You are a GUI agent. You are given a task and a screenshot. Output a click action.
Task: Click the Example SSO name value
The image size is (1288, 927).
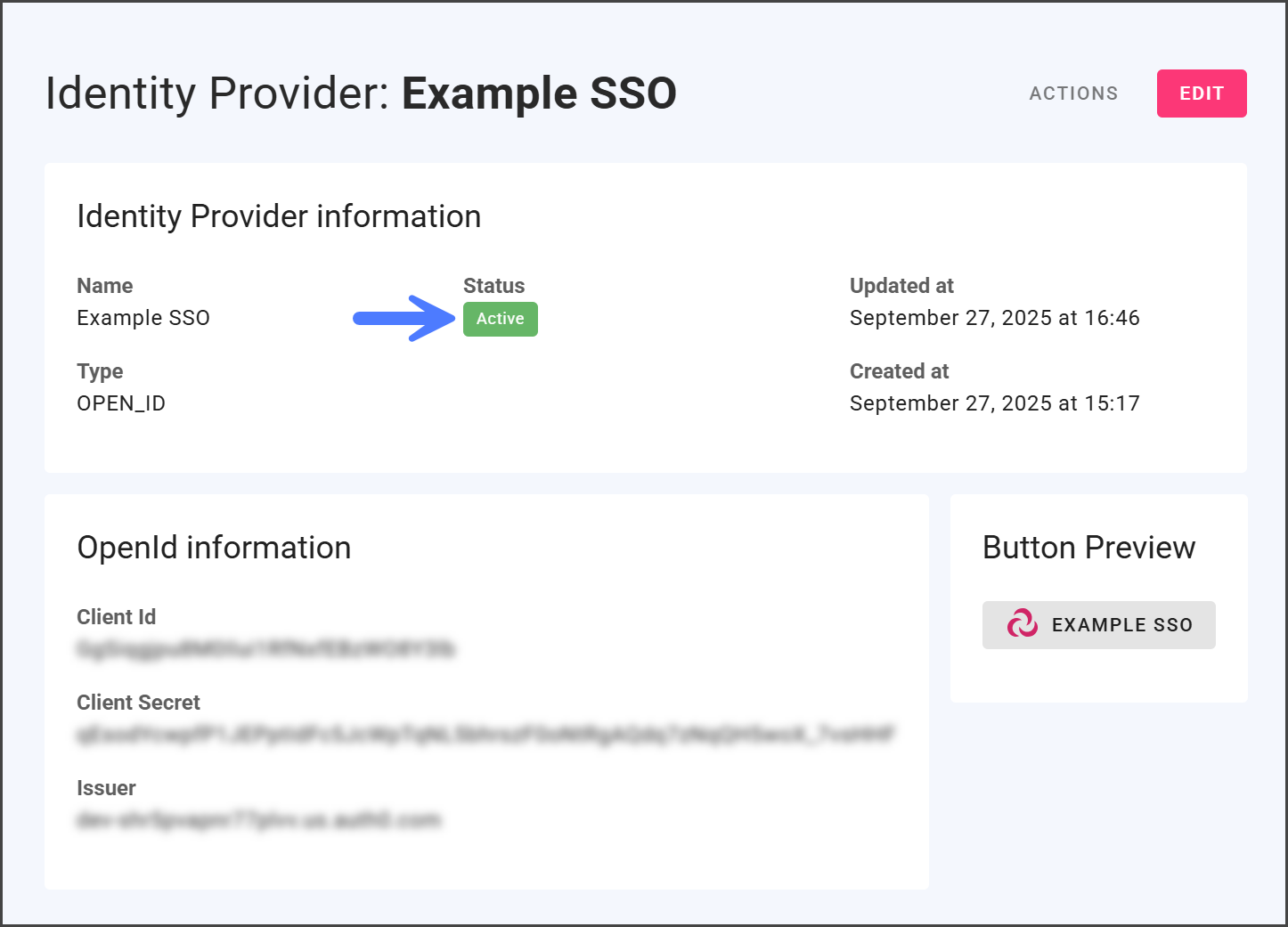click(143, 318)
